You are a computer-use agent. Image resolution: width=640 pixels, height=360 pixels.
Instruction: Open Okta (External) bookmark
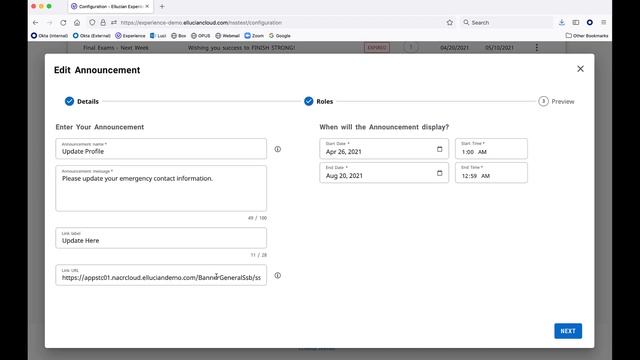click(x=91, y=36)
